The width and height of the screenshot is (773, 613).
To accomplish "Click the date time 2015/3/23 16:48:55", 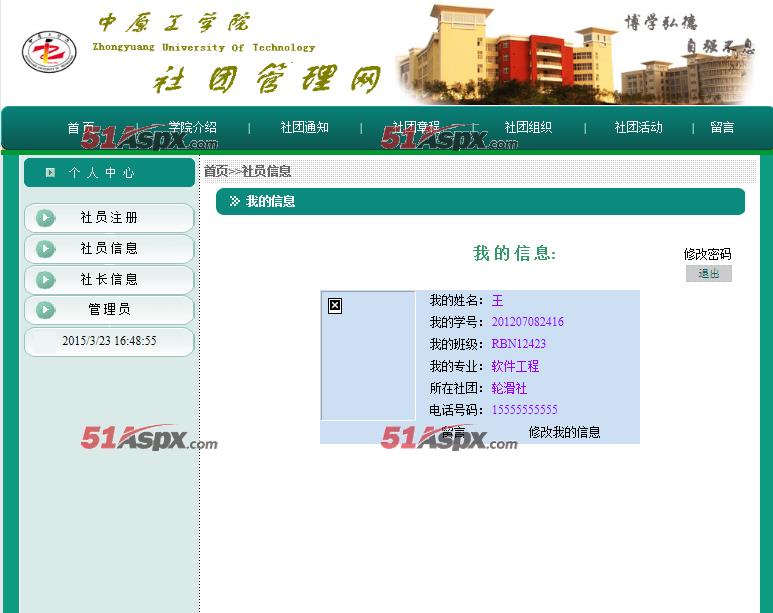I will click(109, 341).
